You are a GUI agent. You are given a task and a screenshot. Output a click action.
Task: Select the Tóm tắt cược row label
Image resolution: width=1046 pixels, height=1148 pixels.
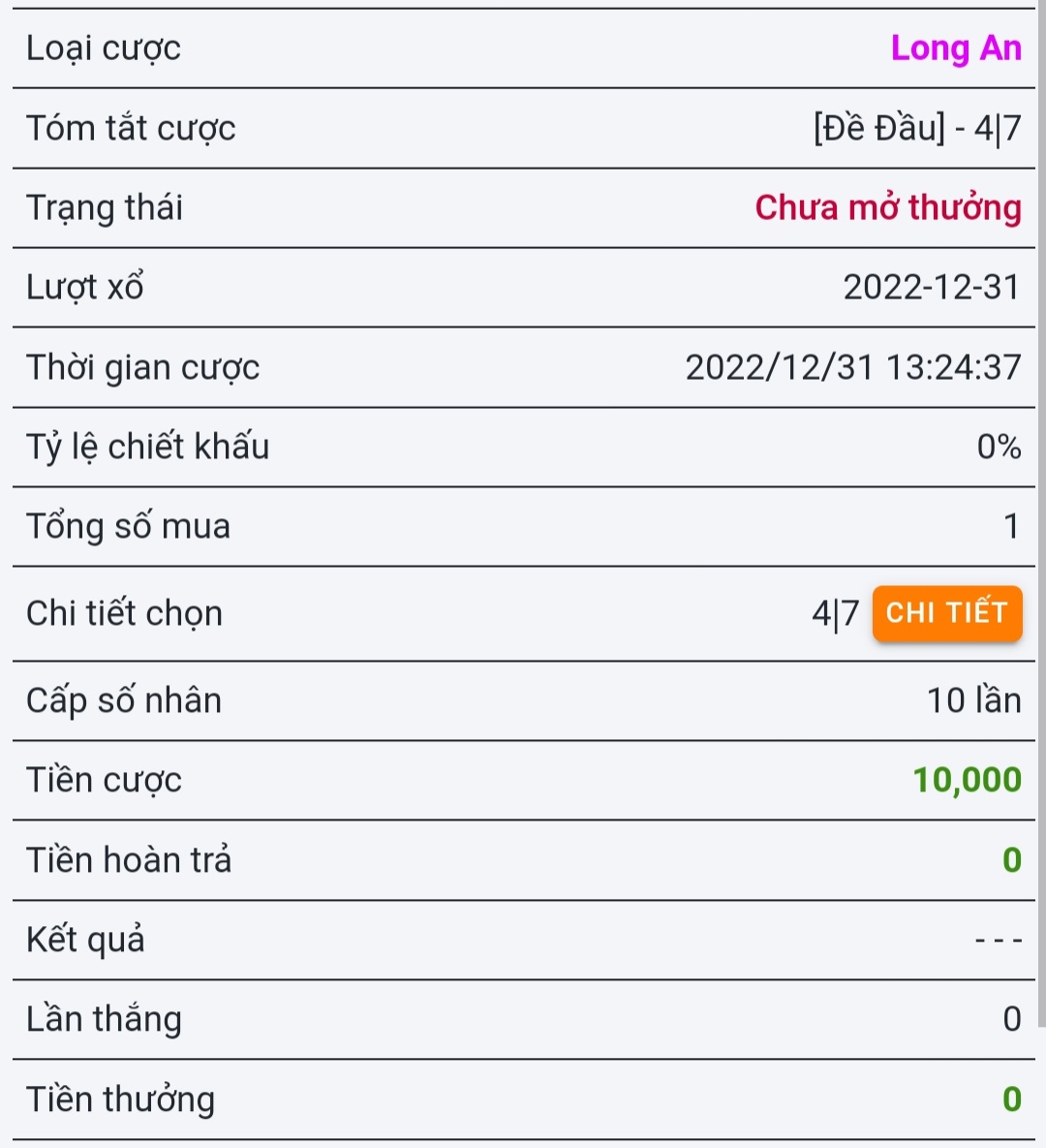click(x=131, y=128)
